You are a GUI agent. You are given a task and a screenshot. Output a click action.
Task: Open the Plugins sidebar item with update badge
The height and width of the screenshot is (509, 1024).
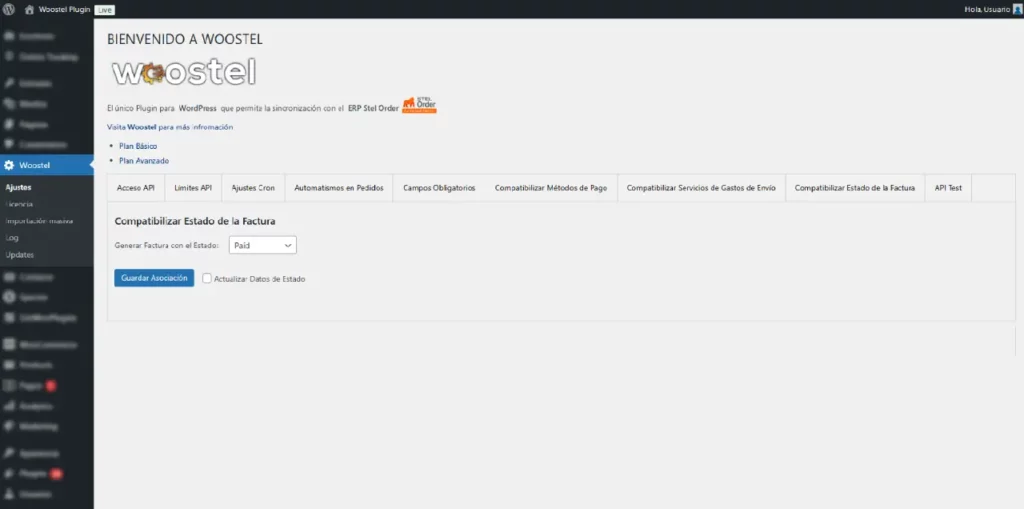[x=47, y=474]
